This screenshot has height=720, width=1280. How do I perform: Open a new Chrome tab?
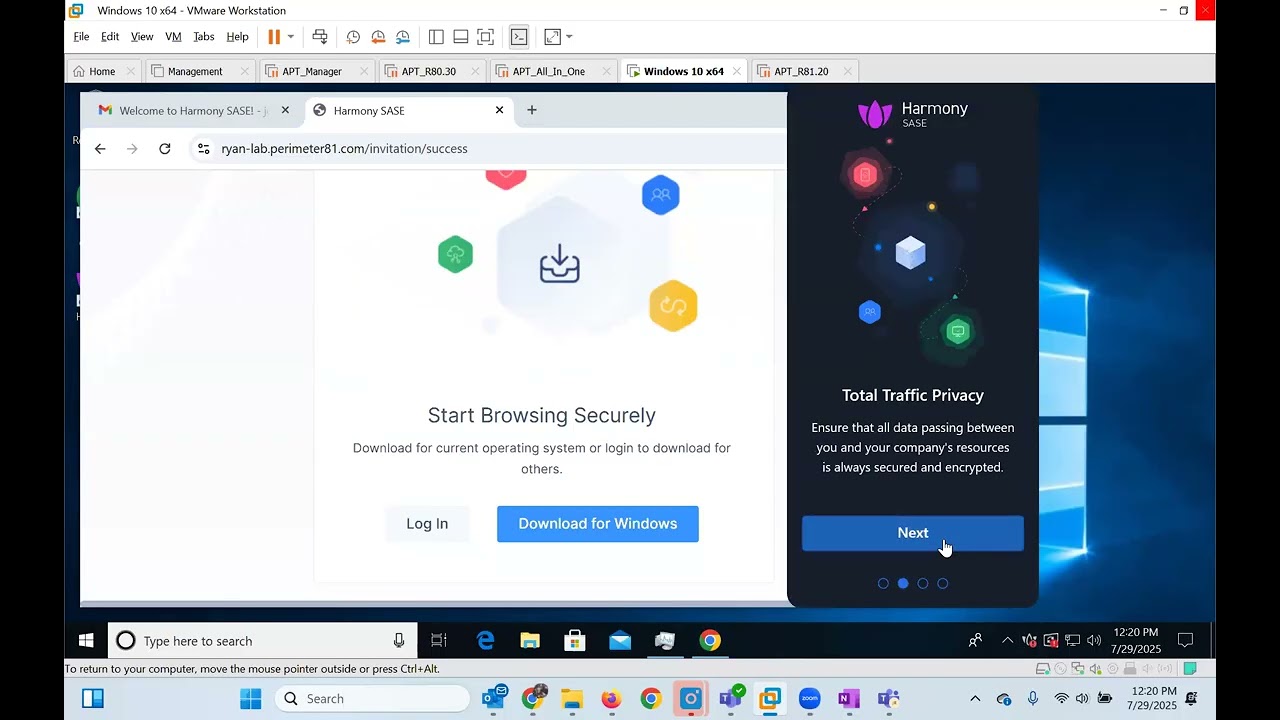(532, 110)
